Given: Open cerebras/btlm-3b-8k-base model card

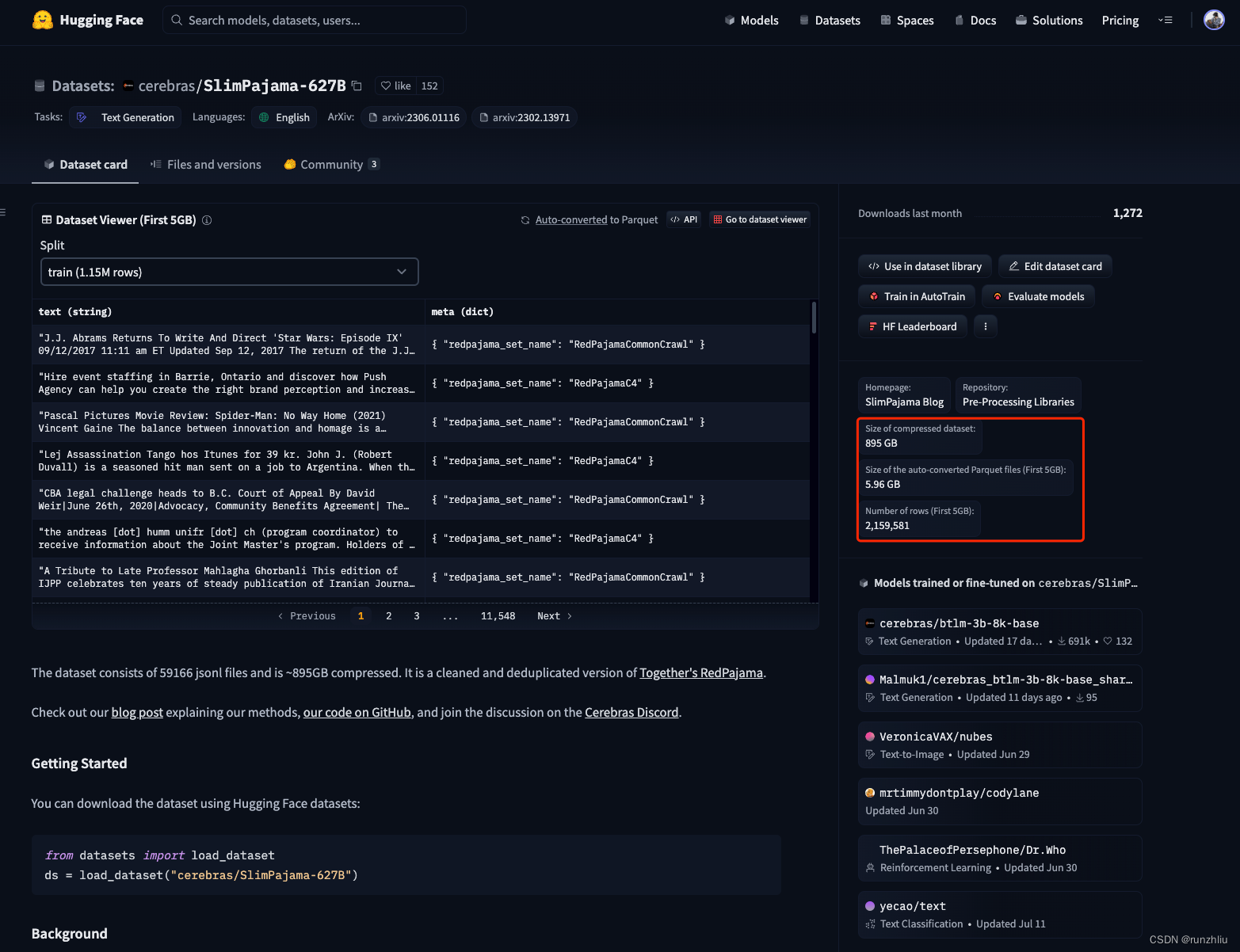Looking at the screenshot, I should click(x=1000, y=632).
